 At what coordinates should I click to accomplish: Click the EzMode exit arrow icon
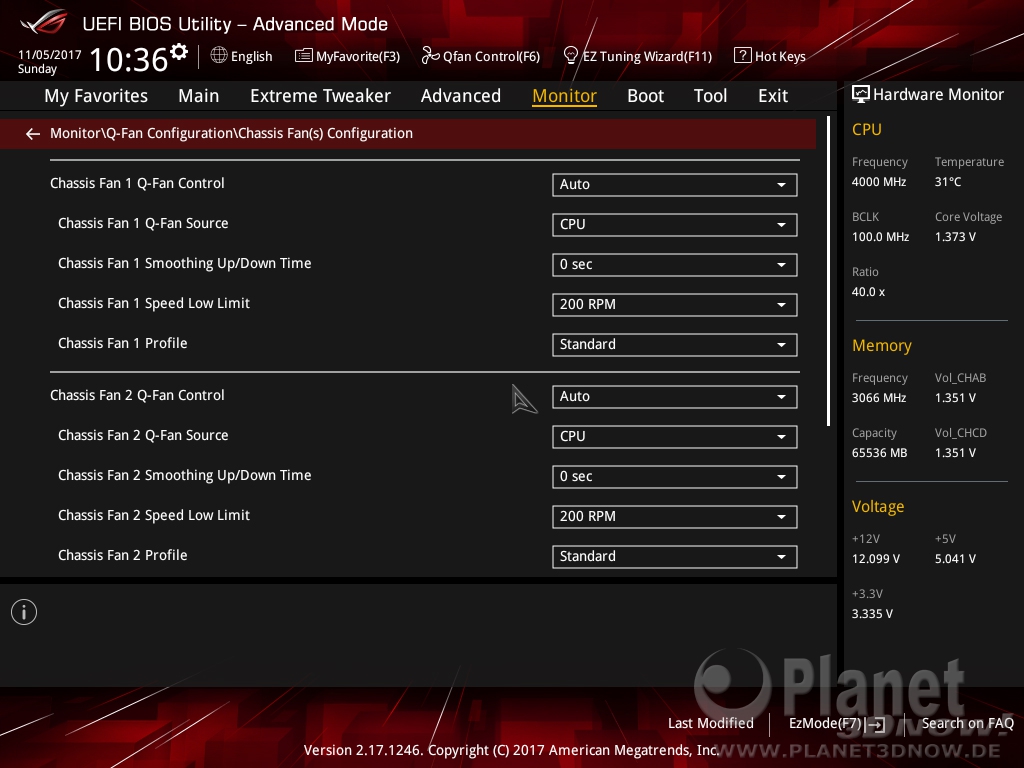876,724
